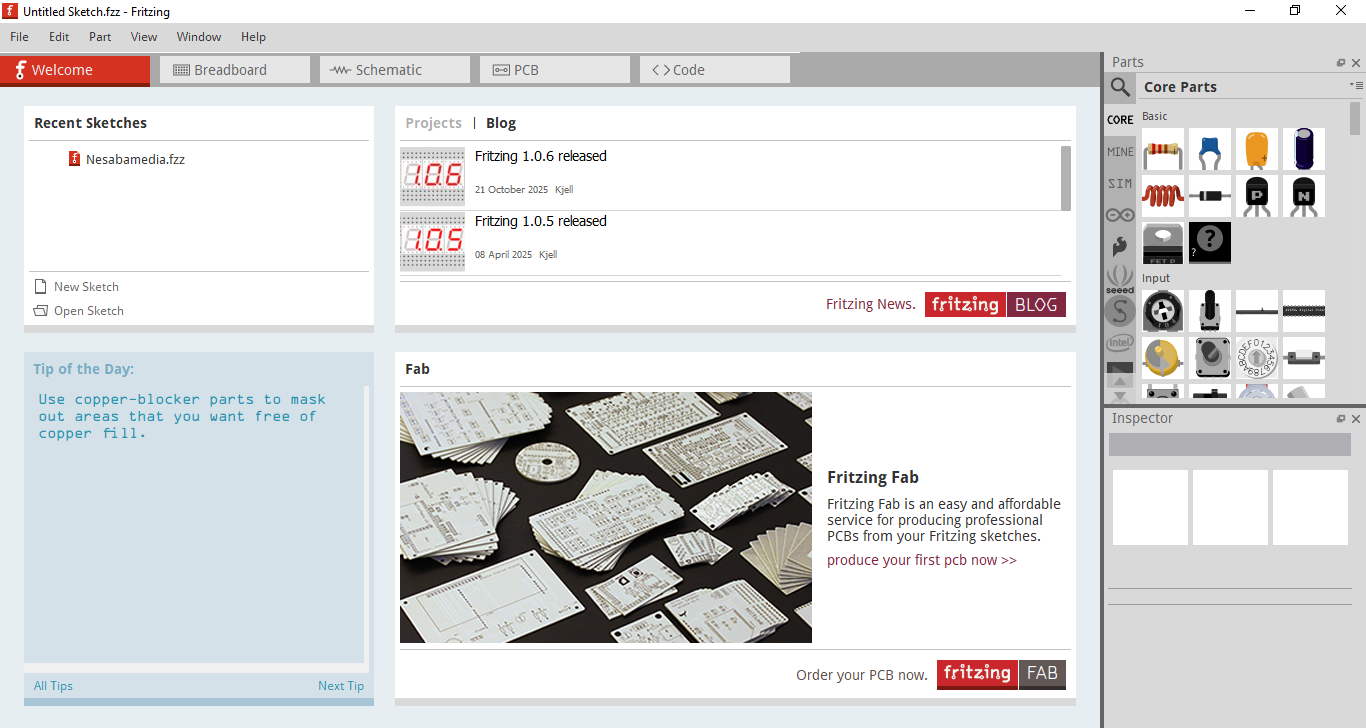Screen dimensions: 1366x728
Task: Select the NPN transistor part
Action: [x=1303, y=196]
